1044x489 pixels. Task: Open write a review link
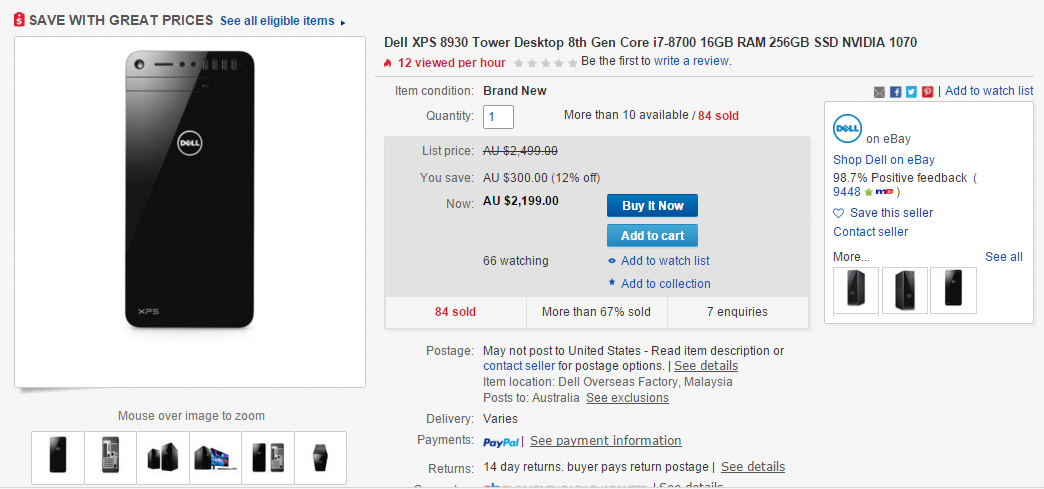[691, 61]
